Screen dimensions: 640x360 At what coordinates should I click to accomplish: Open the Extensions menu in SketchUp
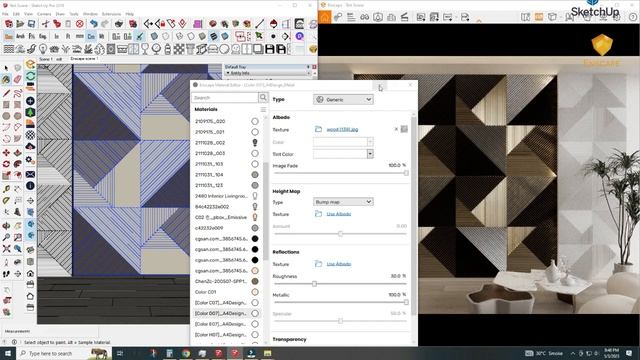pos(111,14)
